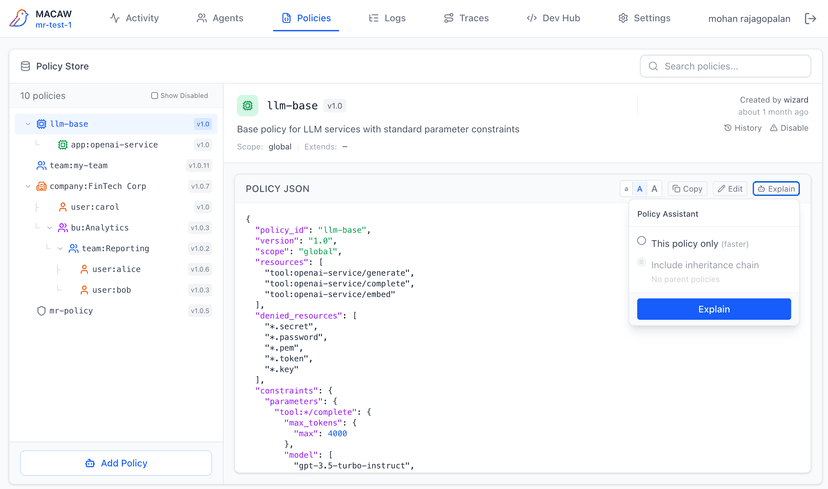Viewport: 828px width, 489px height.
Task: Click the llm-base policy icon in header
Action: click(248, 105)
